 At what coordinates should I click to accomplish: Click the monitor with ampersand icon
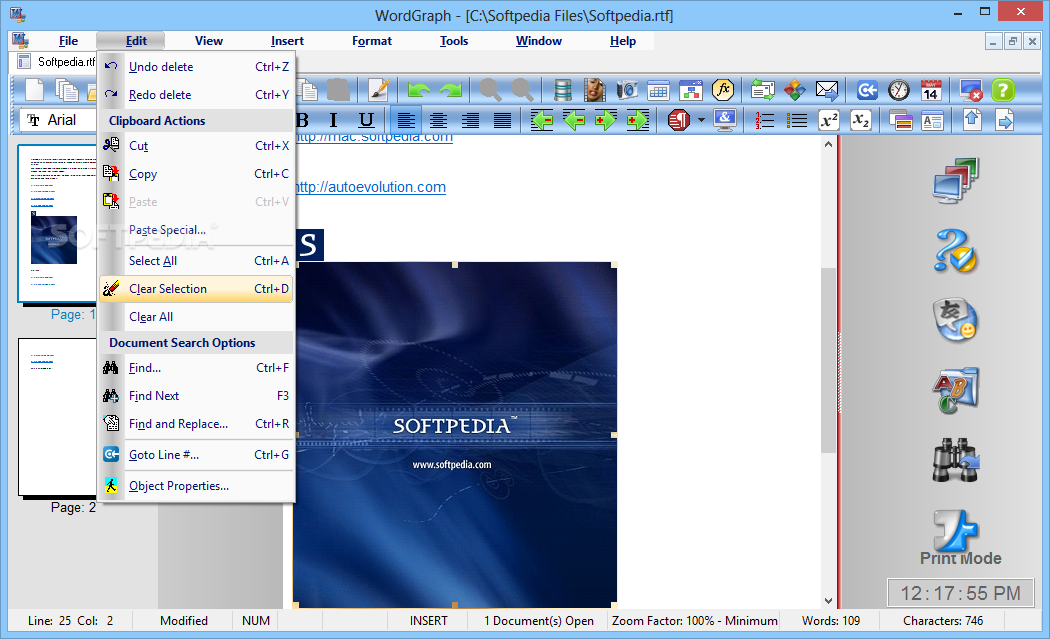tap(725, 121)
